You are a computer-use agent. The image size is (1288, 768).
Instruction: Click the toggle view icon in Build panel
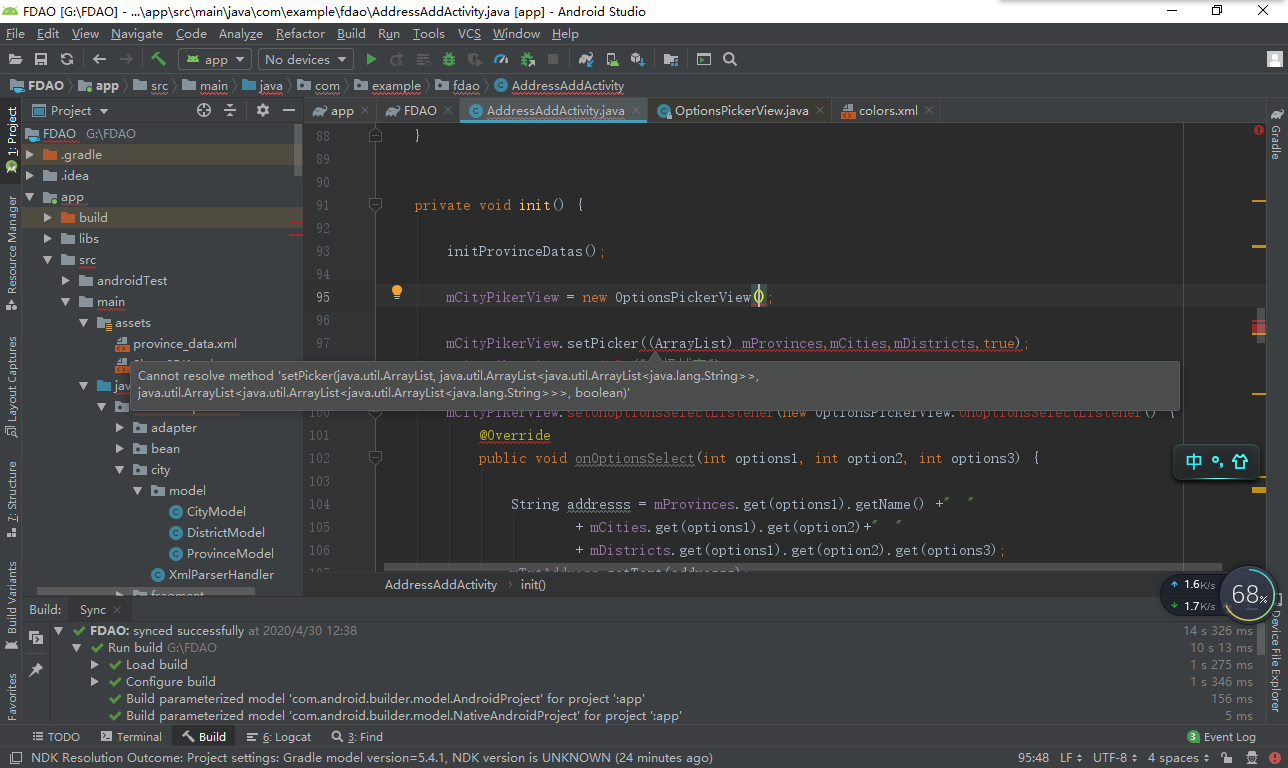coord(36,637)
